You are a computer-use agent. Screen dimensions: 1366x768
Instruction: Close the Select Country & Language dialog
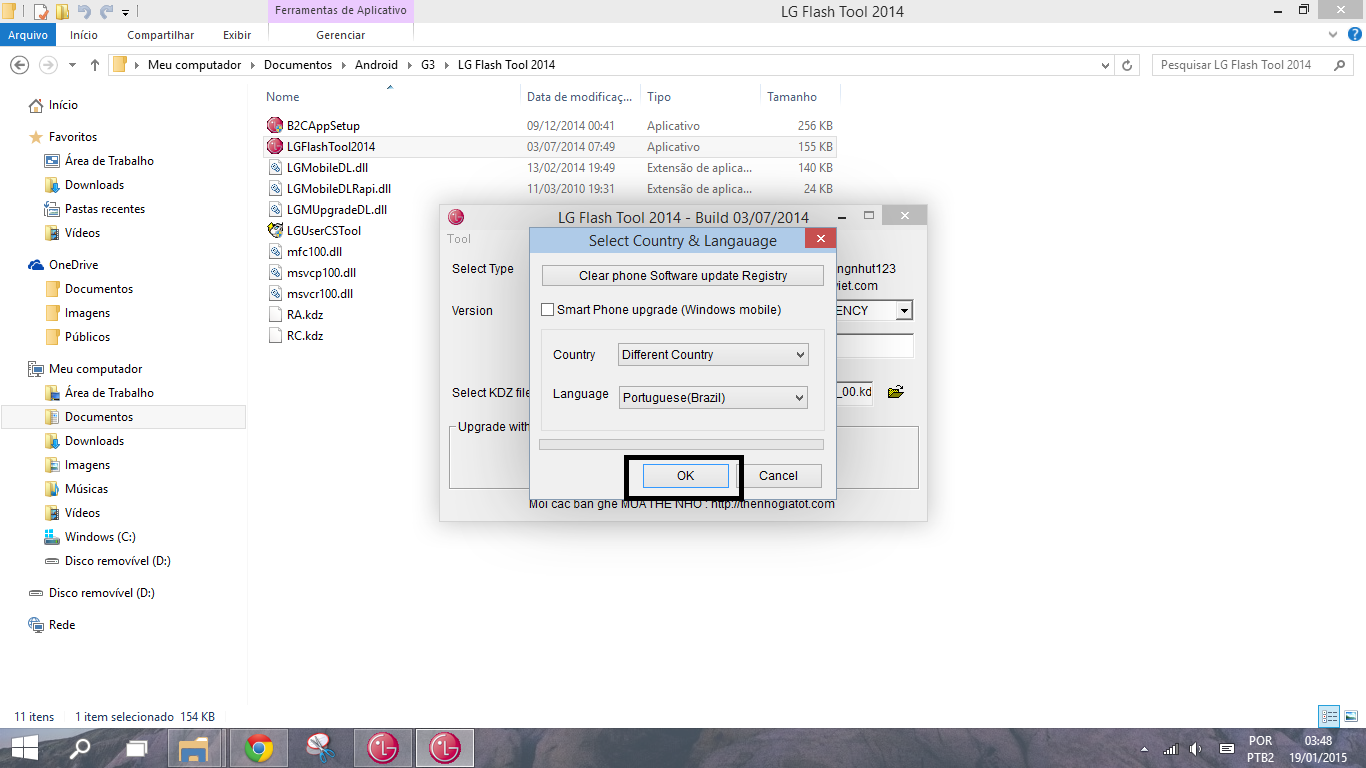[x=820, y=239]
